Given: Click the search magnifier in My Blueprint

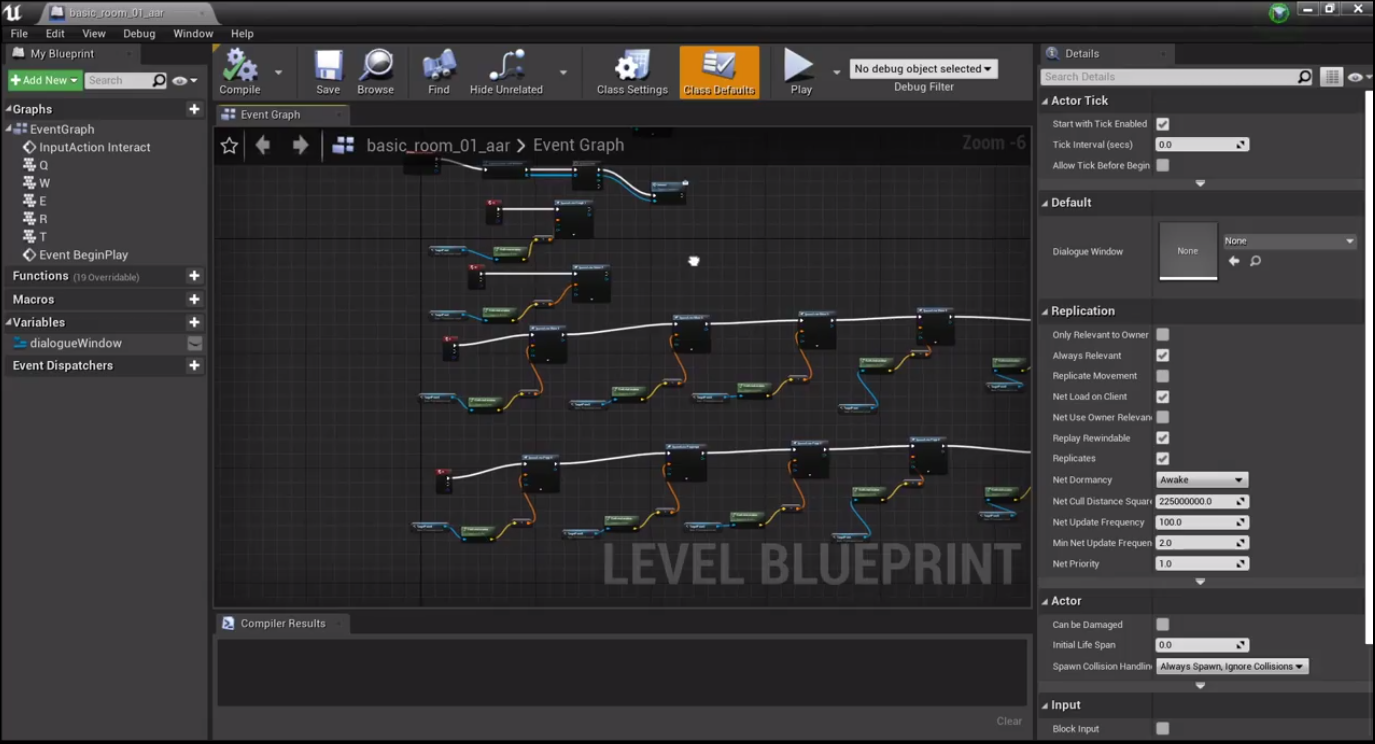Looking at the screenshot, I should tap(158, 80).
